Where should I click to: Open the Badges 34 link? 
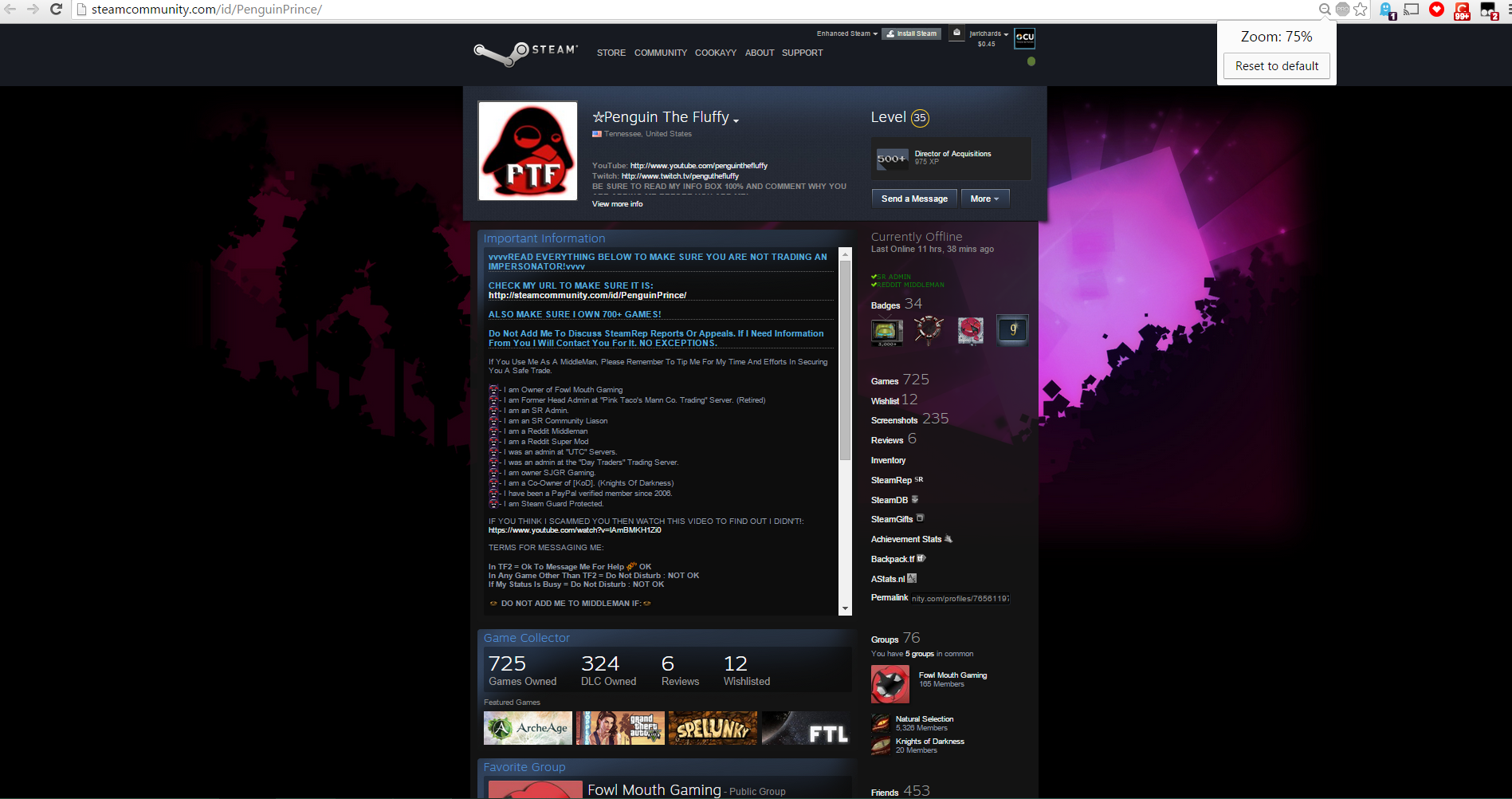pos(897,304)
